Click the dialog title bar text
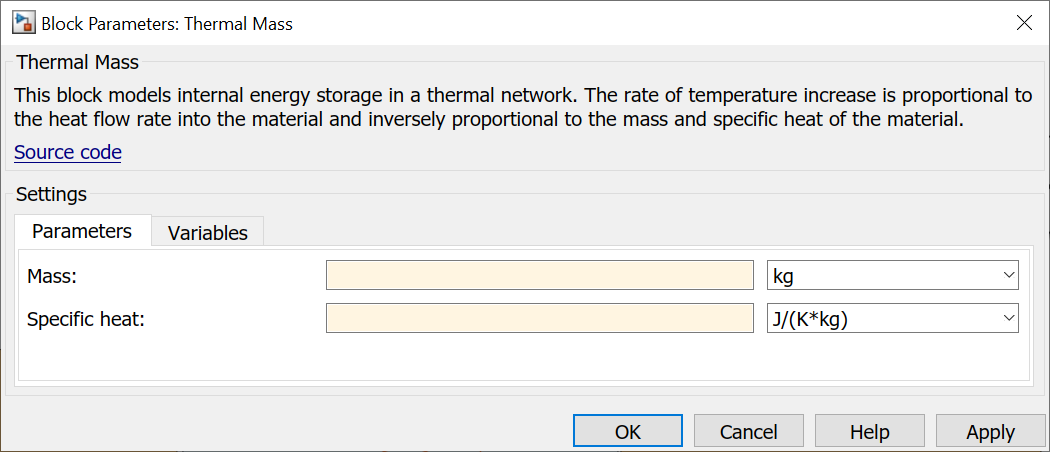Screen dimensions: 1050x452 click(167, 23)
